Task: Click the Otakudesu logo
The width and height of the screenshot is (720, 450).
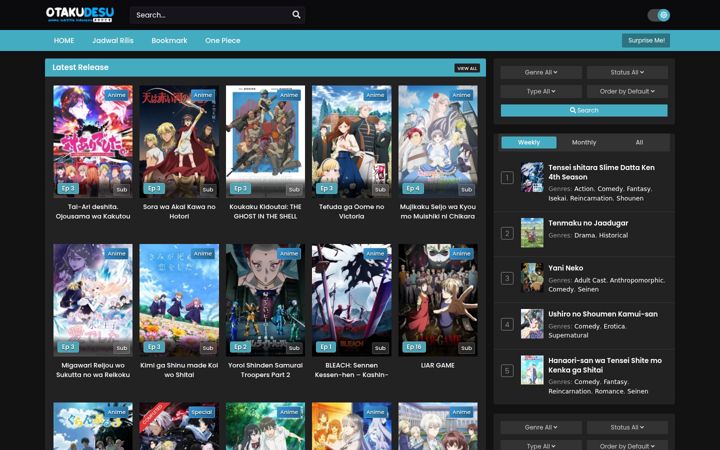Action: pos(80,15)
